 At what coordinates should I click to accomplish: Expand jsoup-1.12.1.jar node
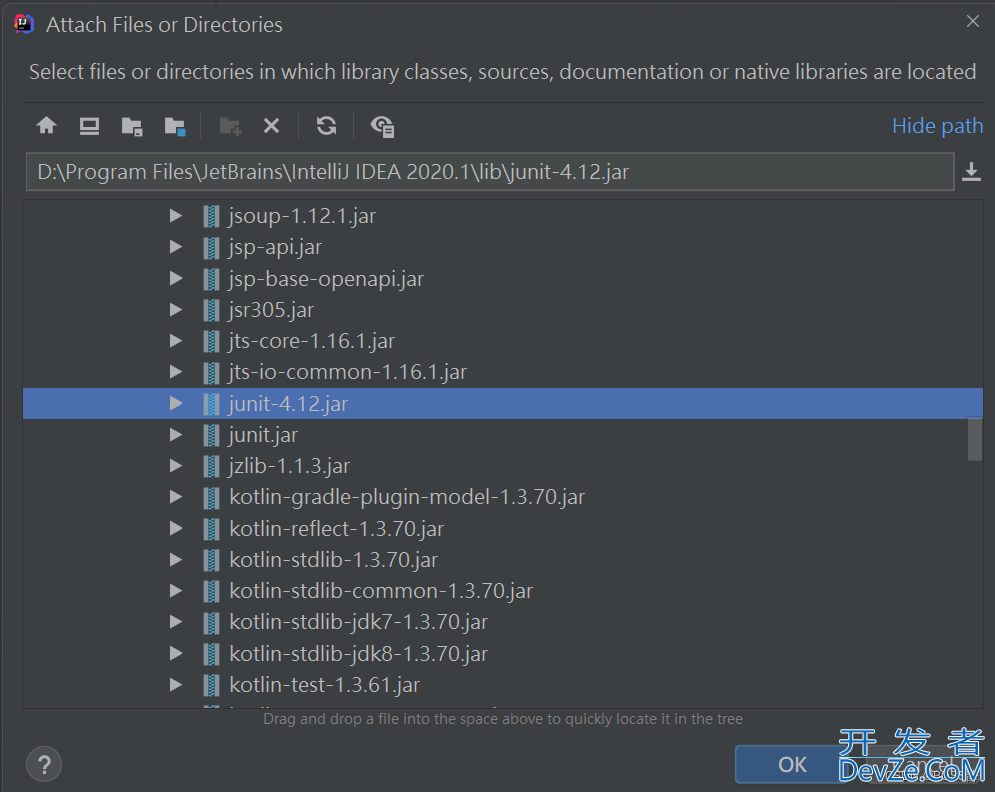tap(176, 216)
